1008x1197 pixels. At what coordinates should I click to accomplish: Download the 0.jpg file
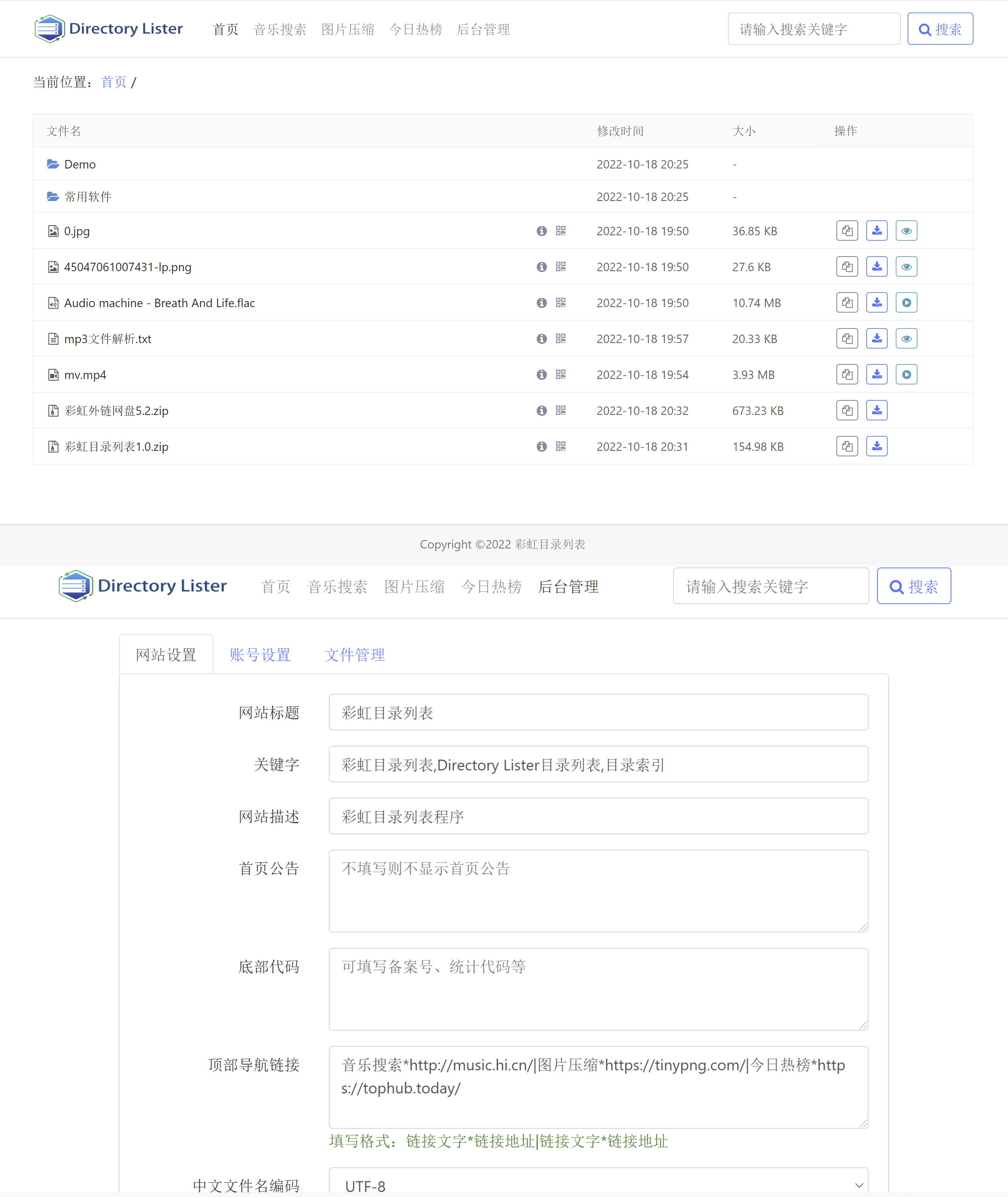pos(876,231)
